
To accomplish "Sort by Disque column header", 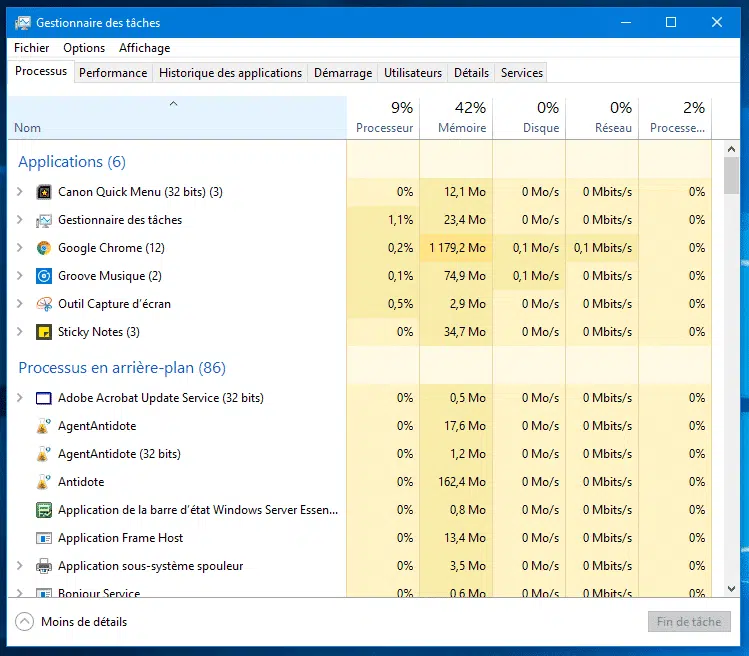I will 529,118.
